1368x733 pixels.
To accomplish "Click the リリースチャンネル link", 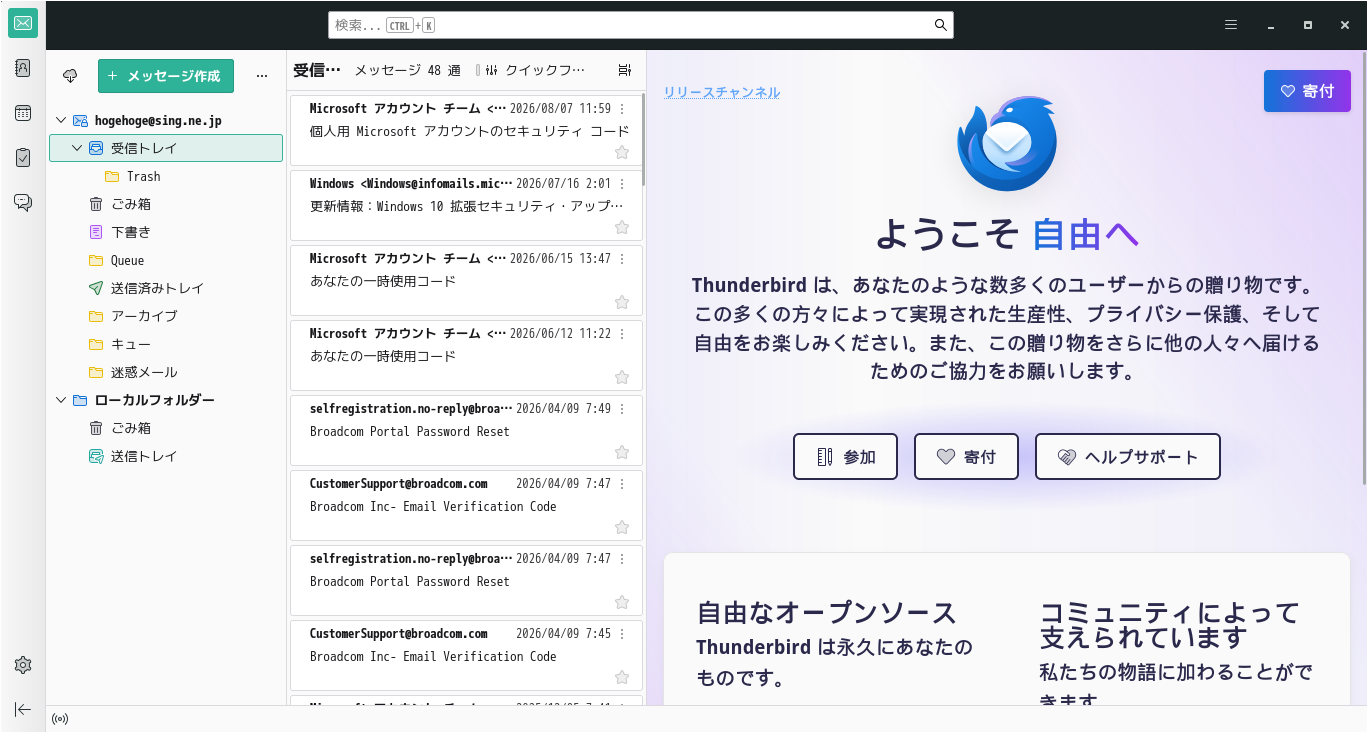I will pyautogui.click(x=722, y=93).
